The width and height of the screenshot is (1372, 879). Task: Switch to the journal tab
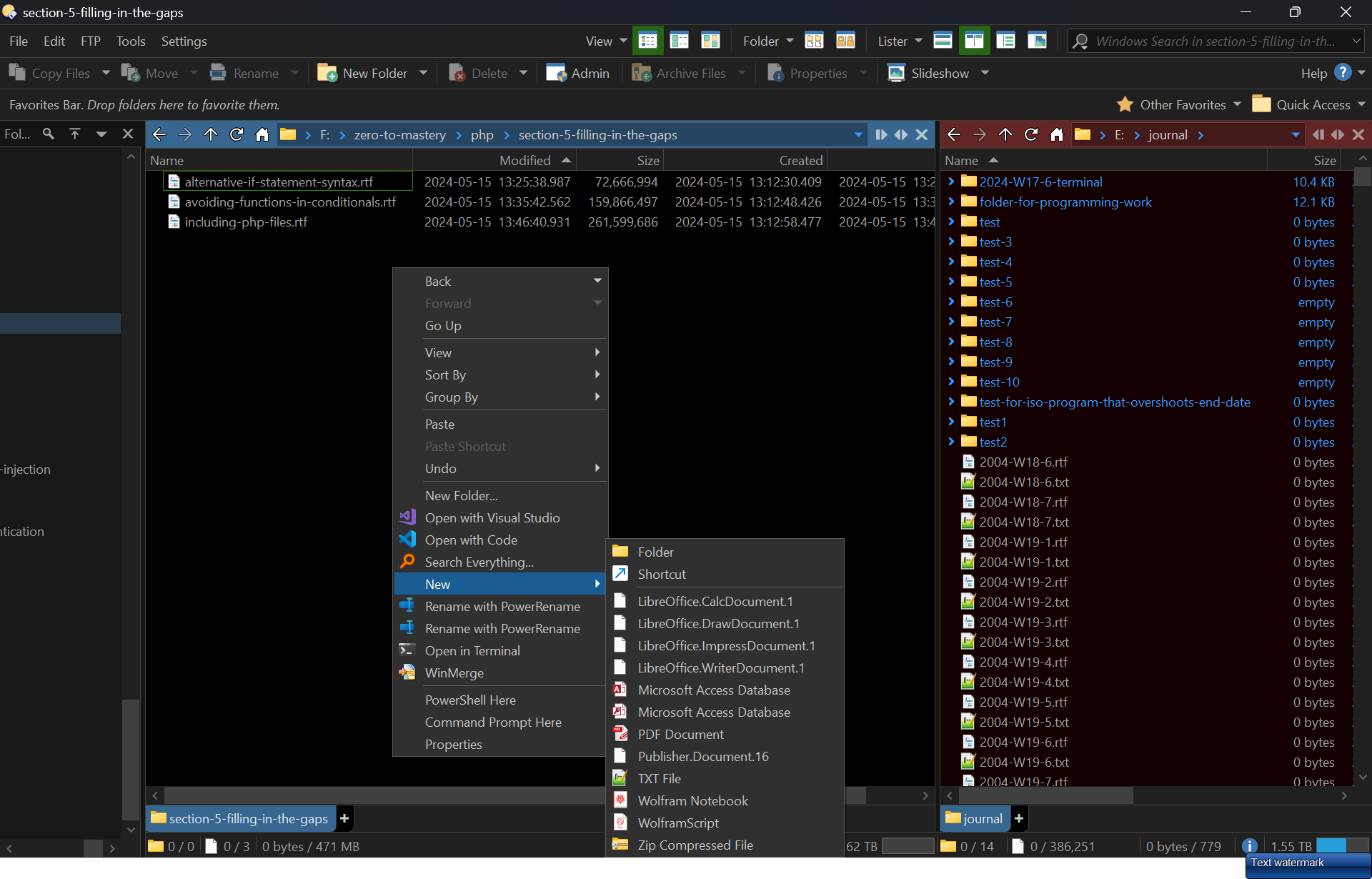pyautogui.click(x=975, y=818)
